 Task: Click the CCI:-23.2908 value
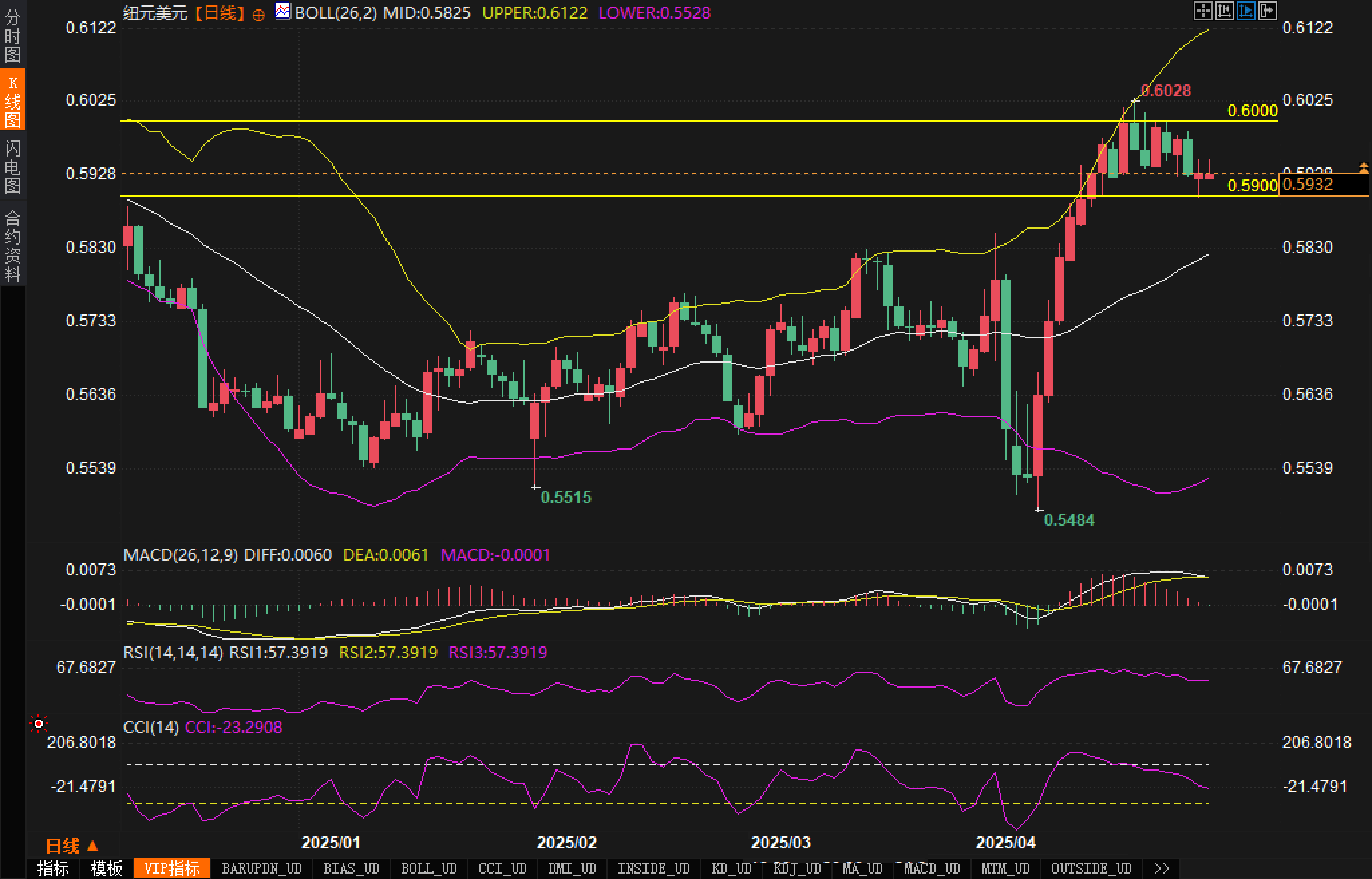(234, 727)
